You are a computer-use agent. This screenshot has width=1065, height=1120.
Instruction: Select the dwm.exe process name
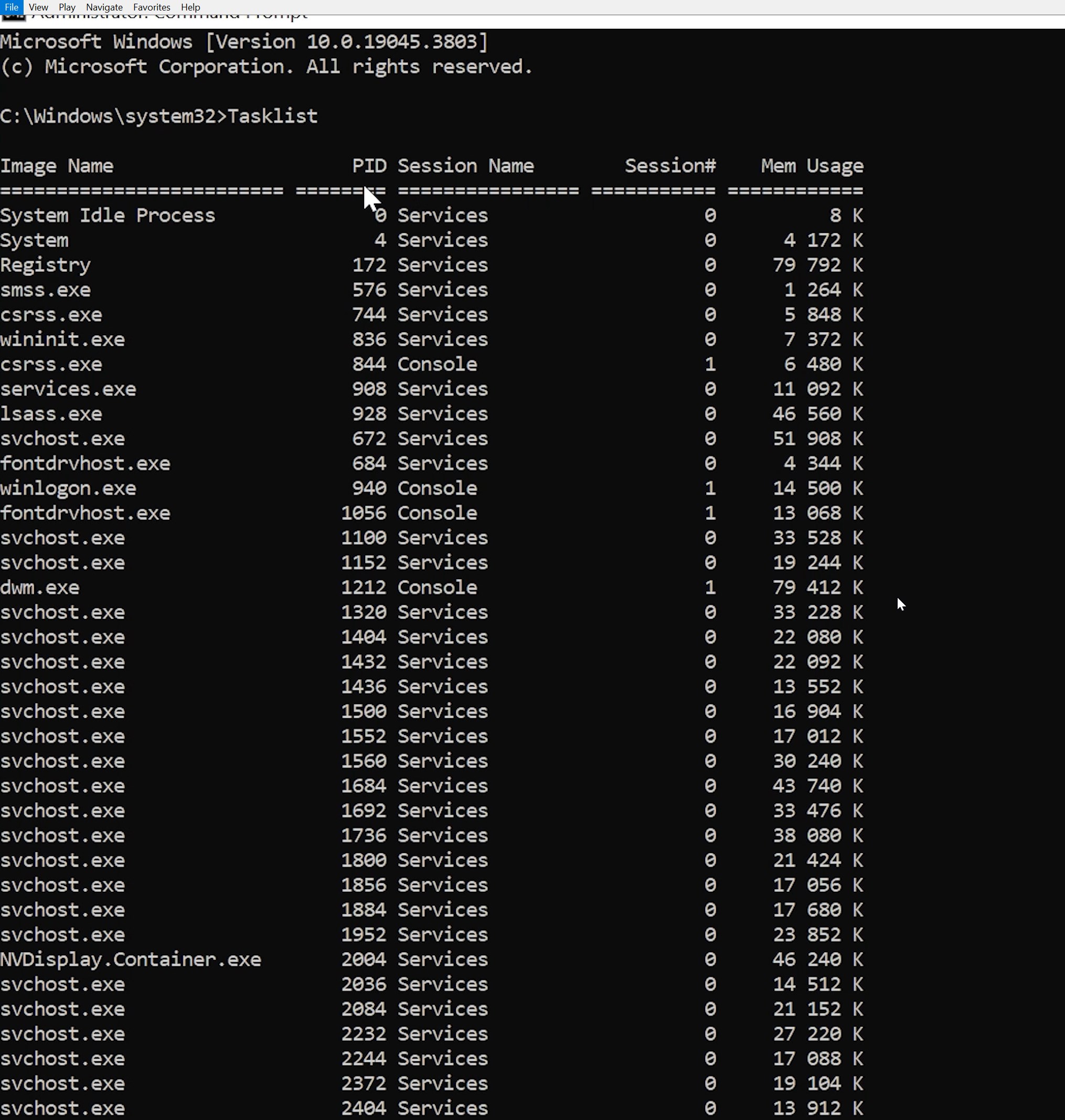click(40, 588)
